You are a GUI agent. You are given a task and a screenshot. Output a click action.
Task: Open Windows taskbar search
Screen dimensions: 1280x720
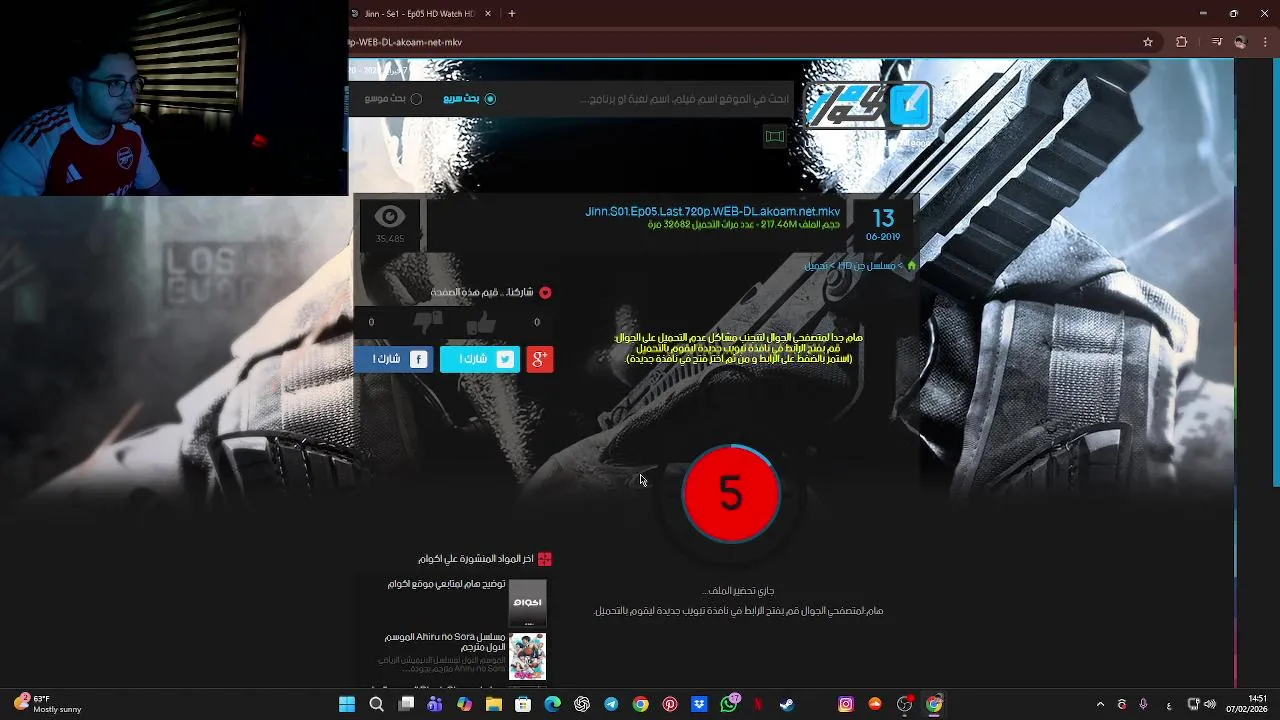pos(376,704)
